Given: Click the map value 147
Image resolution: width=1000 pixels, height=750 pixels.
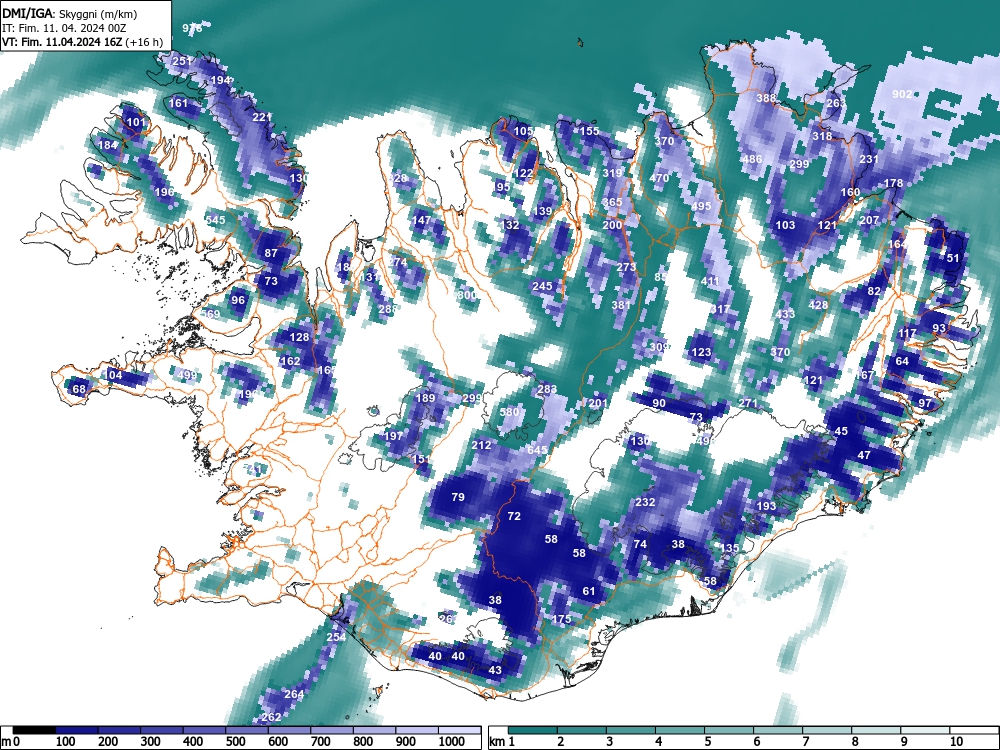Looking at the screenshot, I should pyautogui.click(x=421, y=220).
